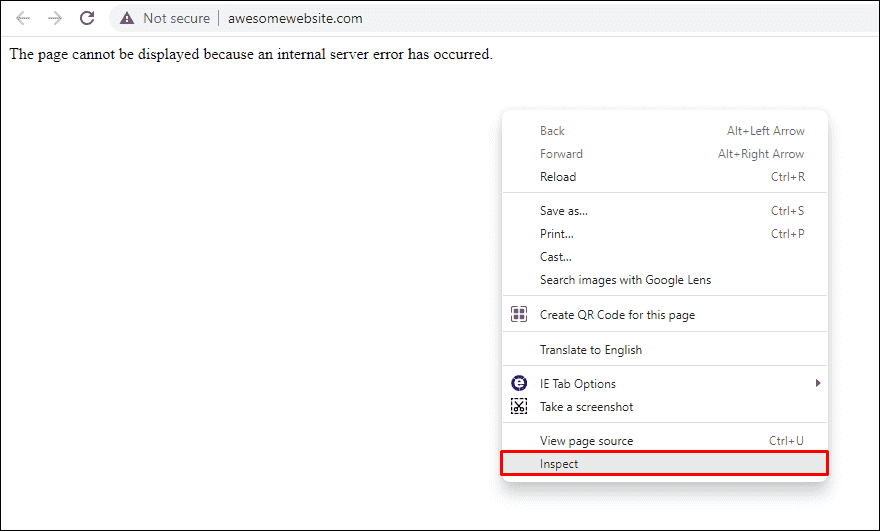This screenshot has height=531, width=880.
Task: Click the Ctrl+U shortcut text
Action: pyautogui.click(x=786, y=441)
